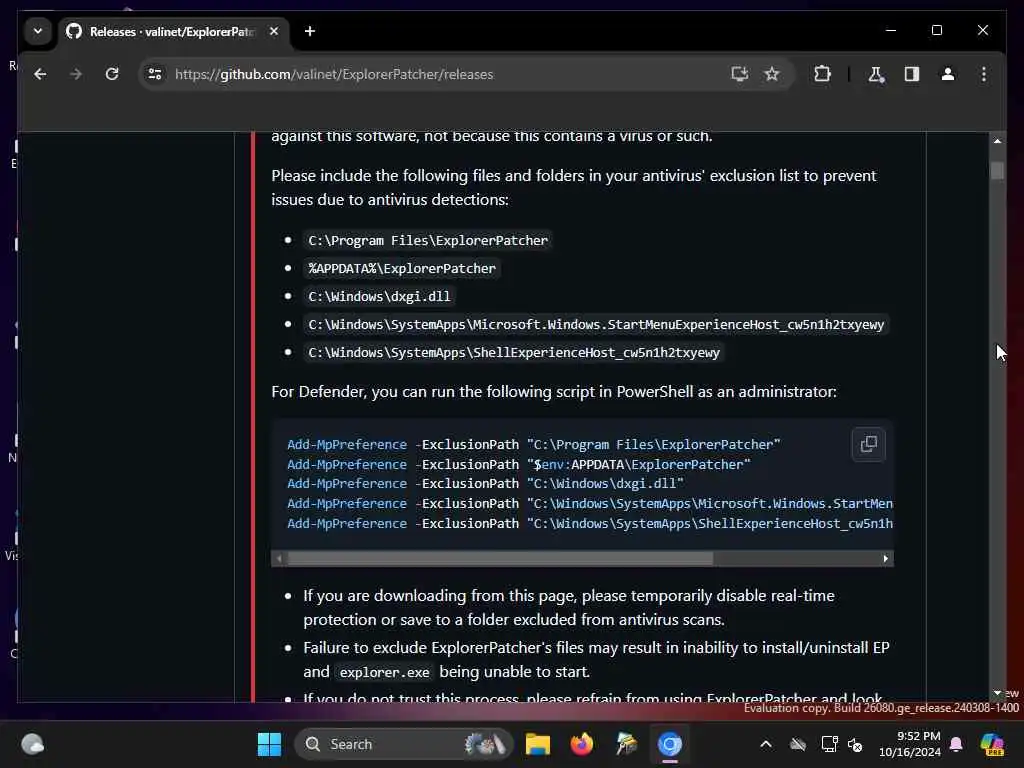Click the C:\Windows\dxgi.dll path text
This screenshot has height=768, width=1024.
coord(379,296)
